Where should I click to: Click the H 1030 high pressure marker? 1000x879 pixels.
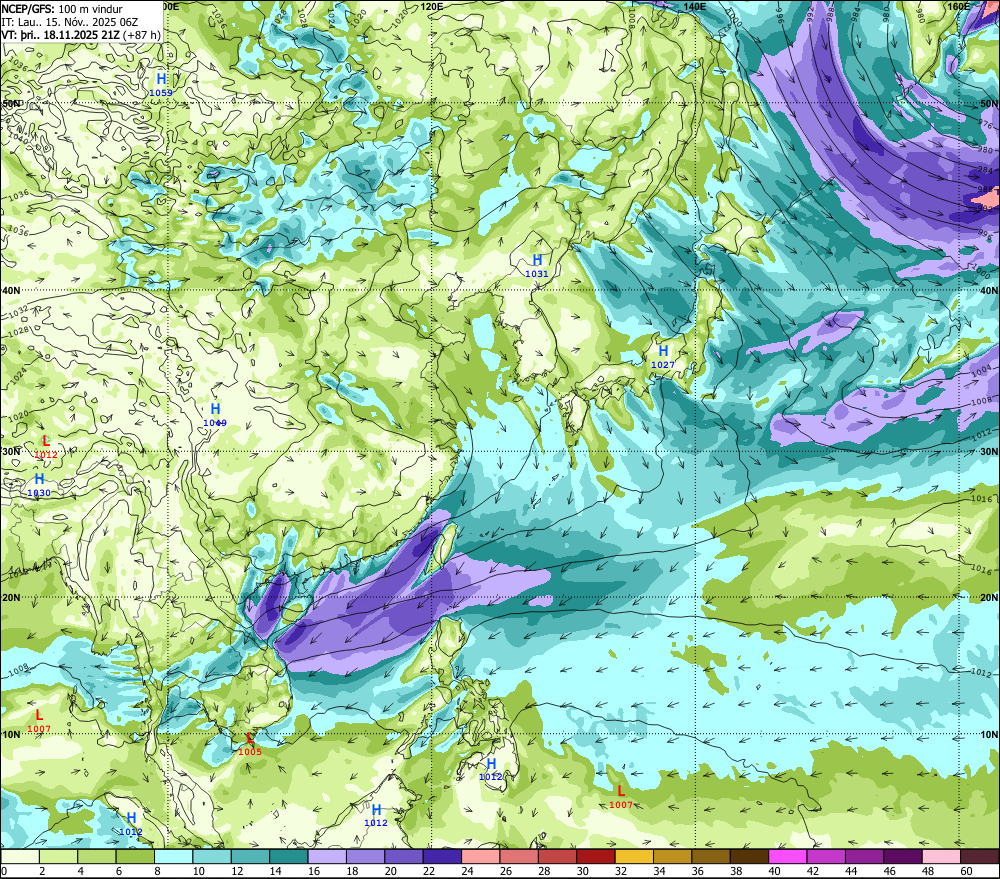coord(39,484)
